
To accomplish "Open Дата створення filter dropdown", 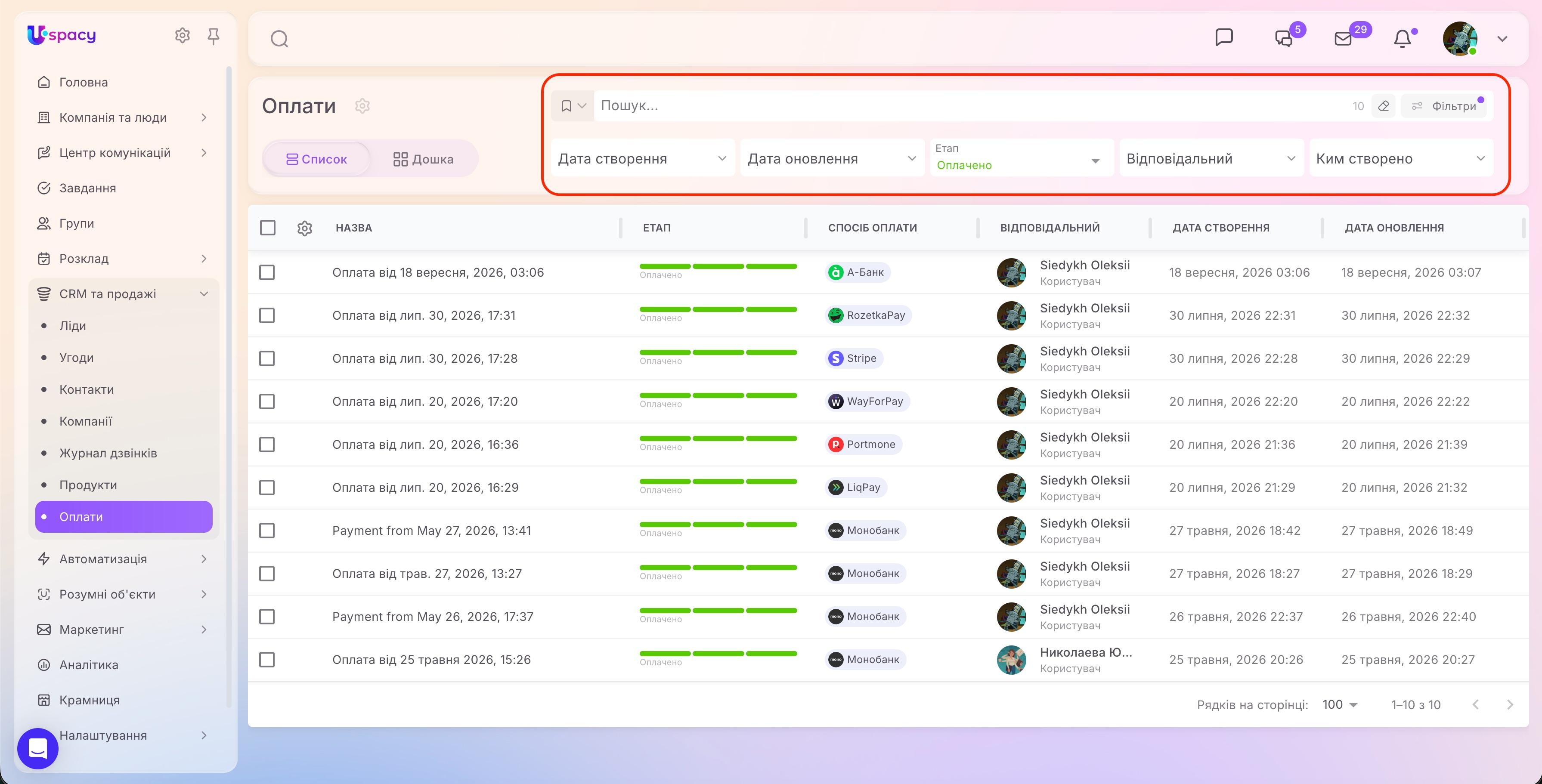I will tap(642, 158).
